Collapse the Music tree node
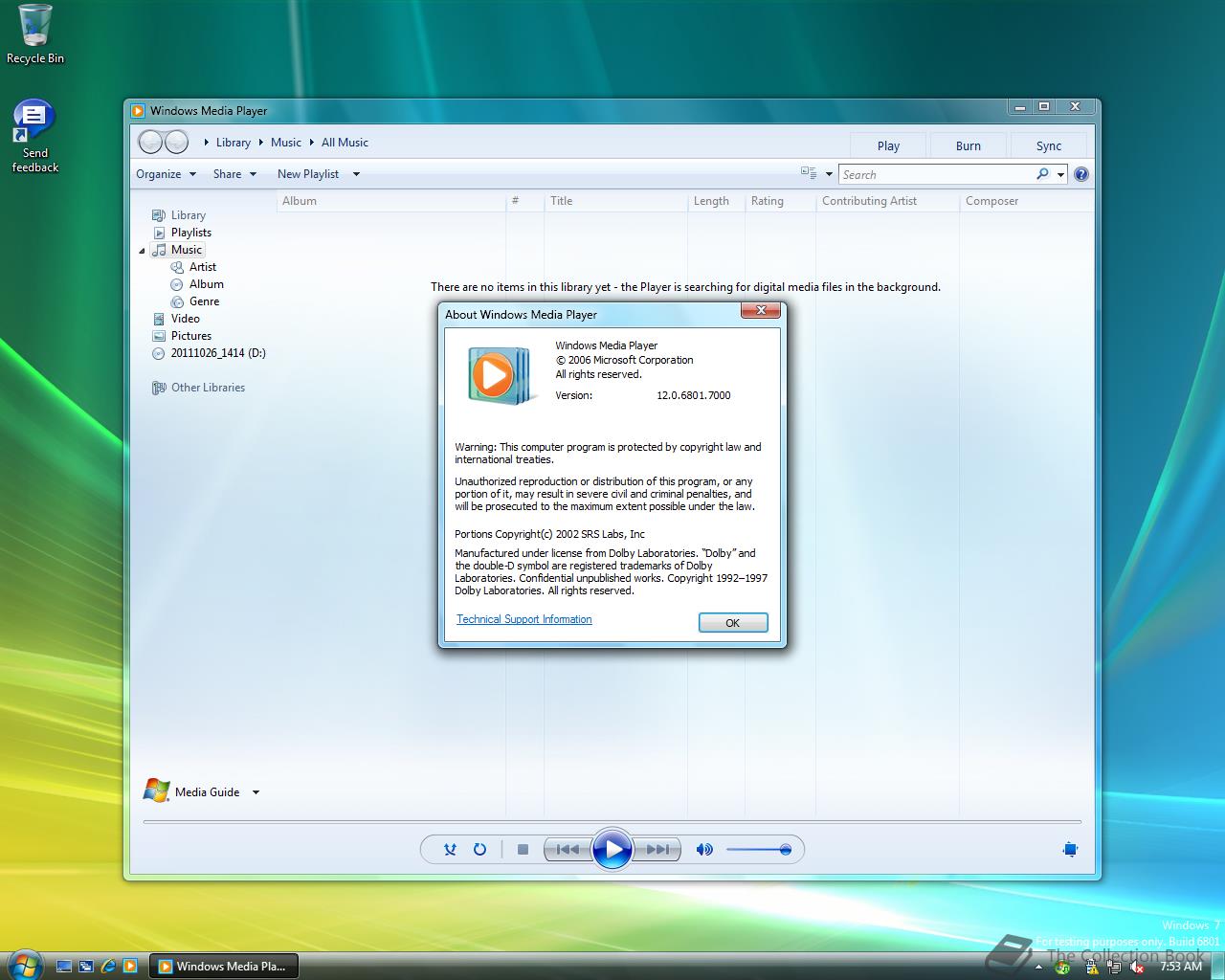Screen dimensions: 1225x980 pyautogui.click(x=143, y=251)
